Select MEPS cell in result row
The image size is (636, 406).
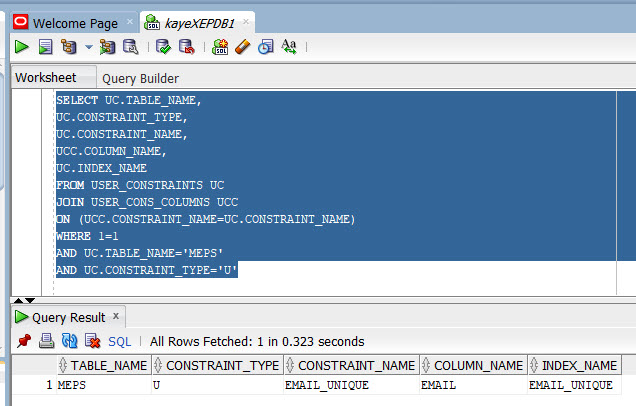click(x=104, y=385)
